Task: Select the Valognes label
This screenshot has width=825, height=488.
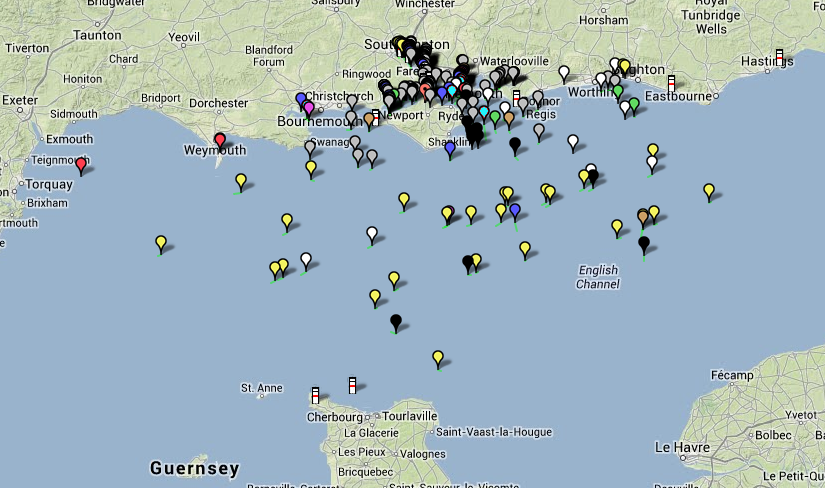Action: pyautogui.click(x=423, y=454)
